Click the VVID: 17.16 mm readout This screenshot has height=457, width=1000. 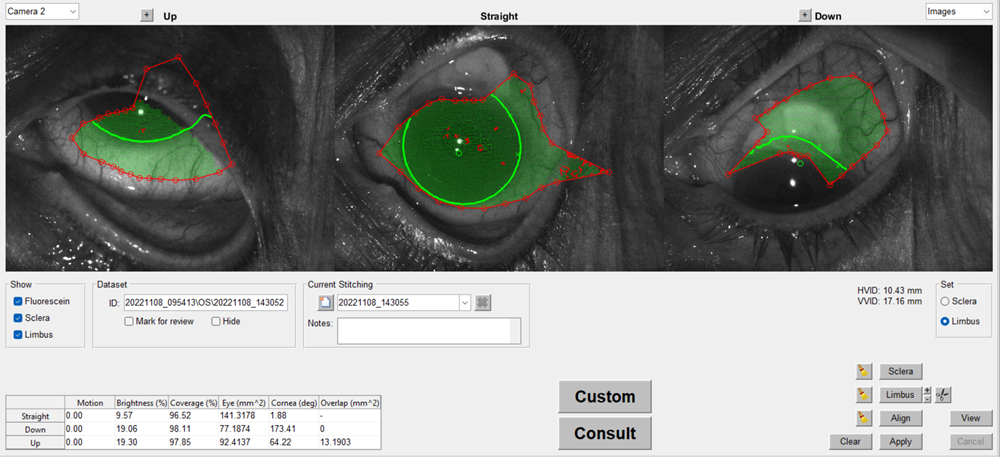890,301
